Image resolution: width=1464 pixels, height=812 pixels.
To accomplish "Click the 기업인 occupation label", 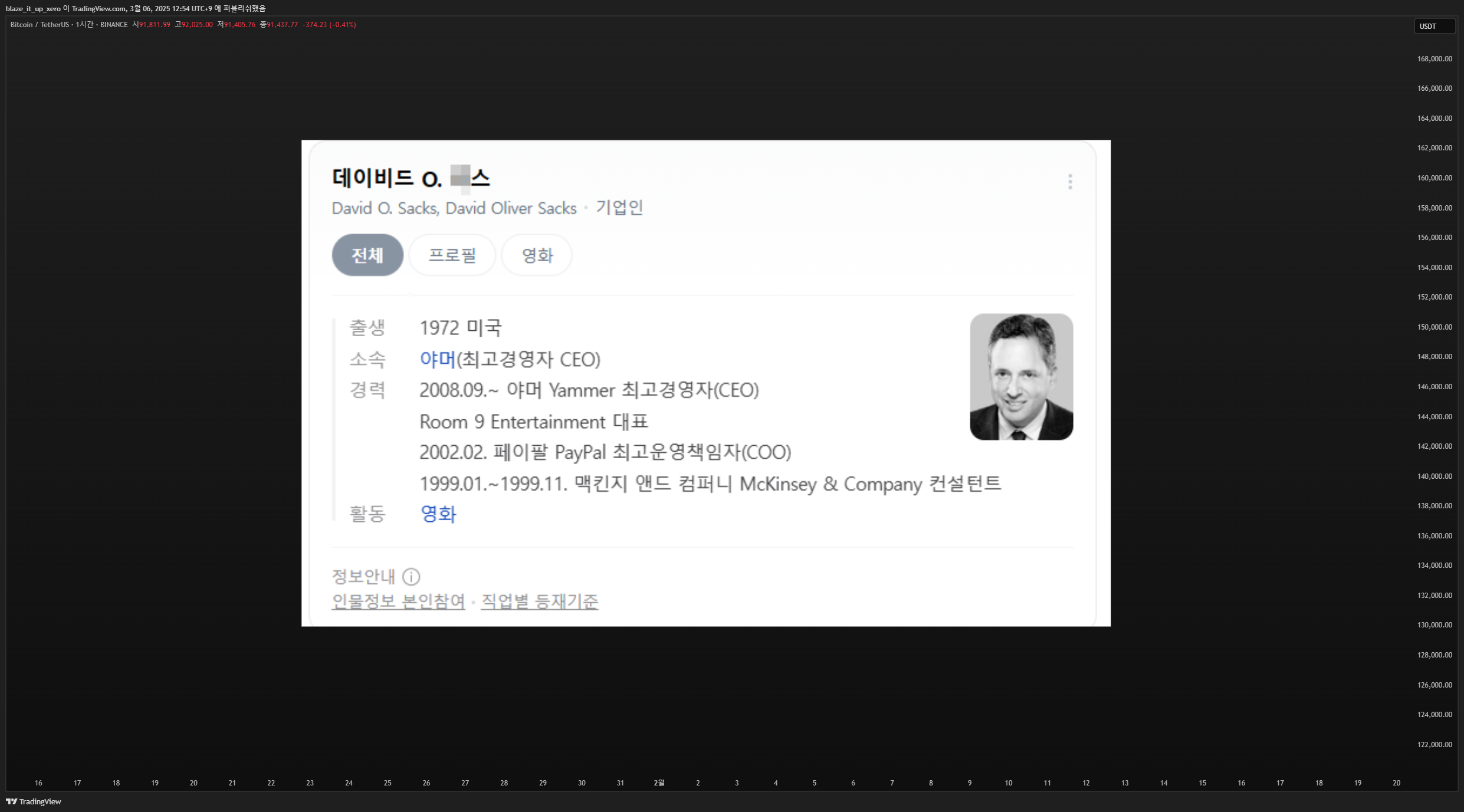I will coord(619,208).
